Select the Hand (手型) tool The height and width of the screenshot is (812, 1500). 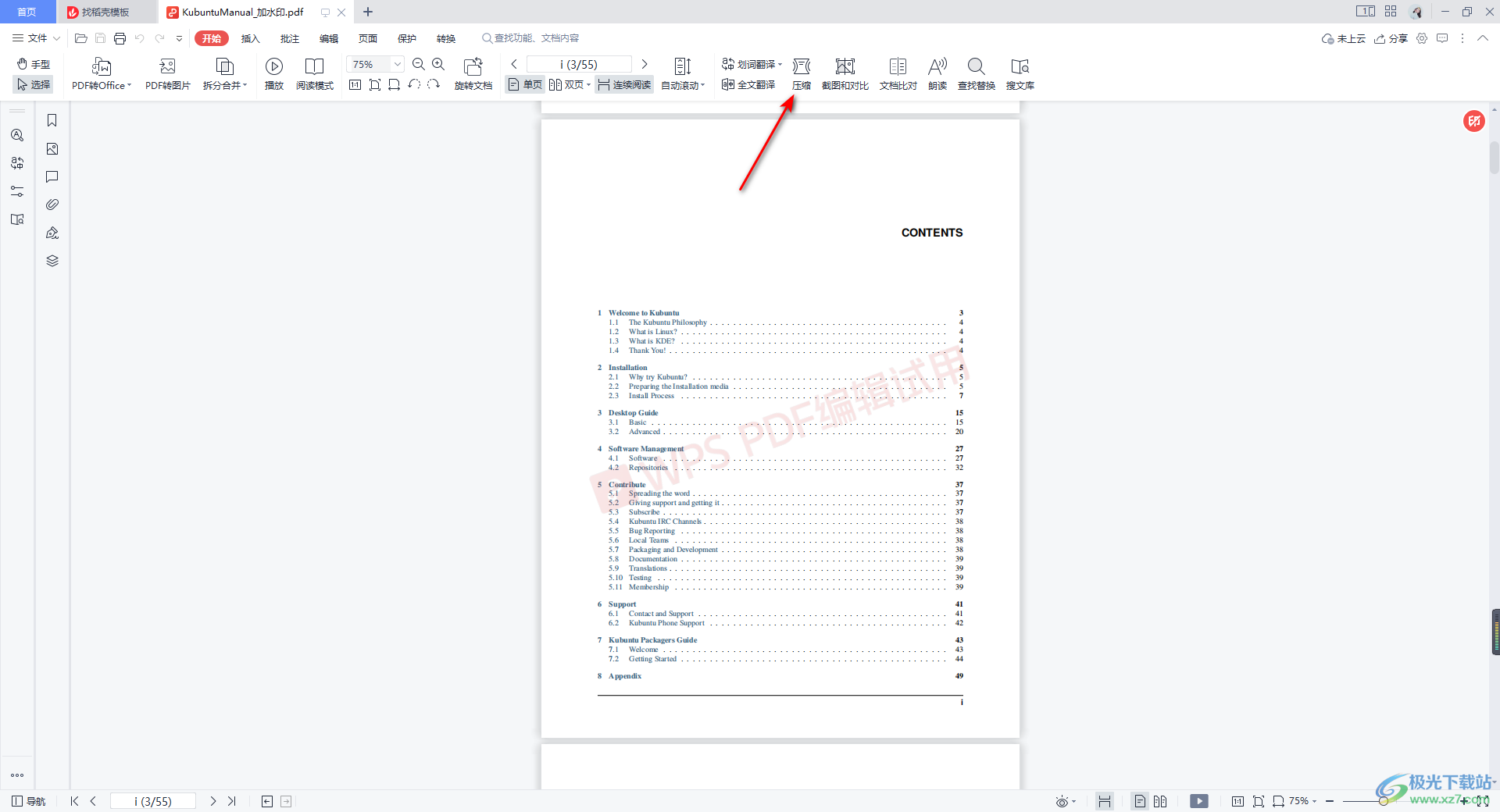(x=34, y=64)
